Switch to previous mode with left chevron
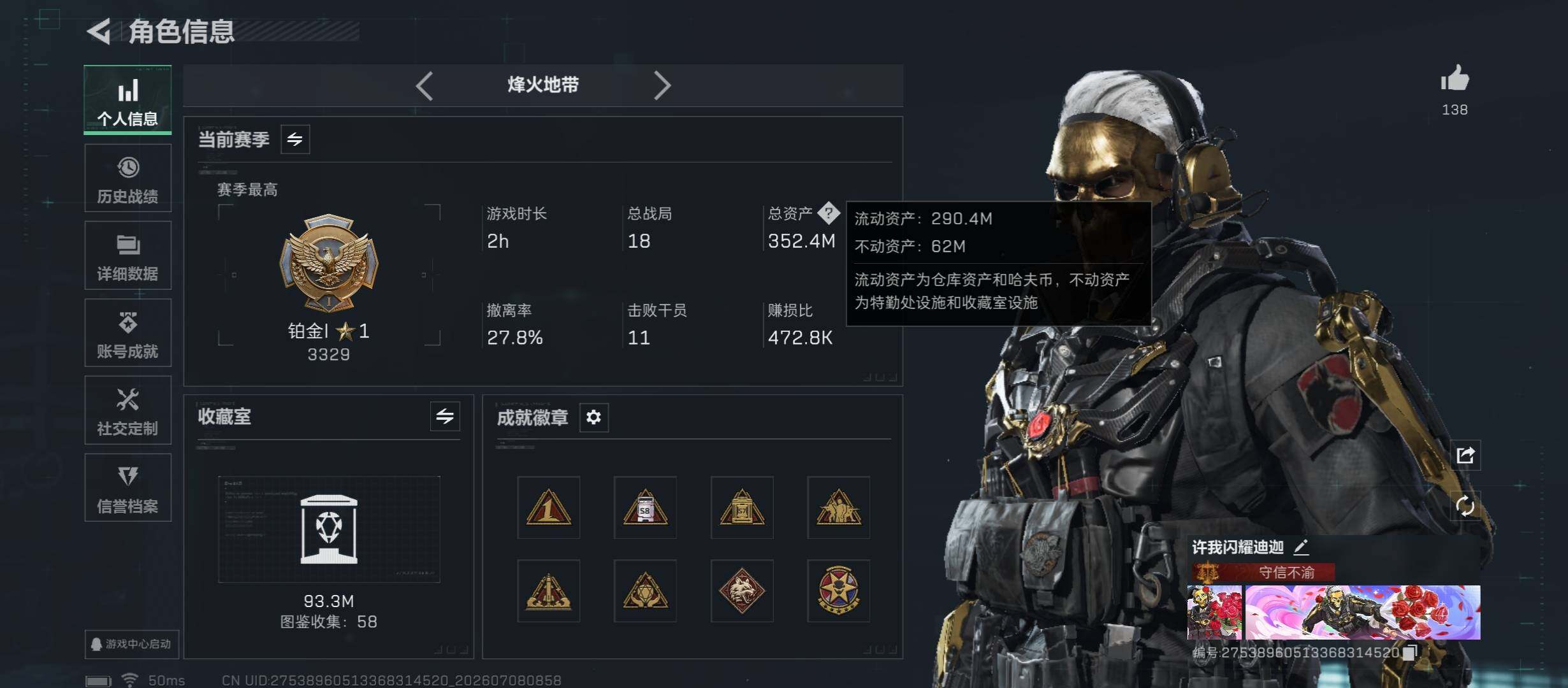 [425, 85]
